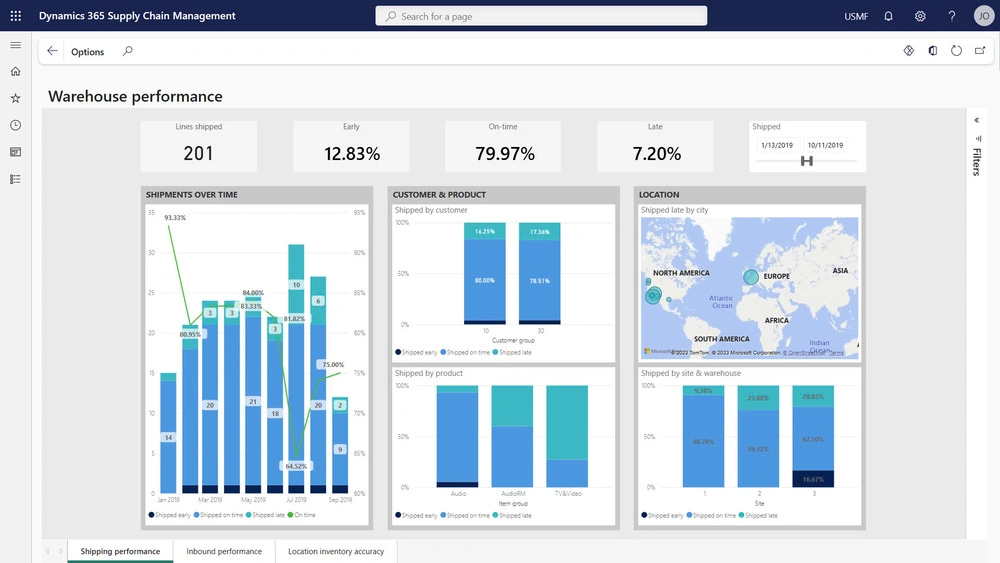Refresh the page with circular arrow
The image size is (1000, 563).
(x=956, y=50)
